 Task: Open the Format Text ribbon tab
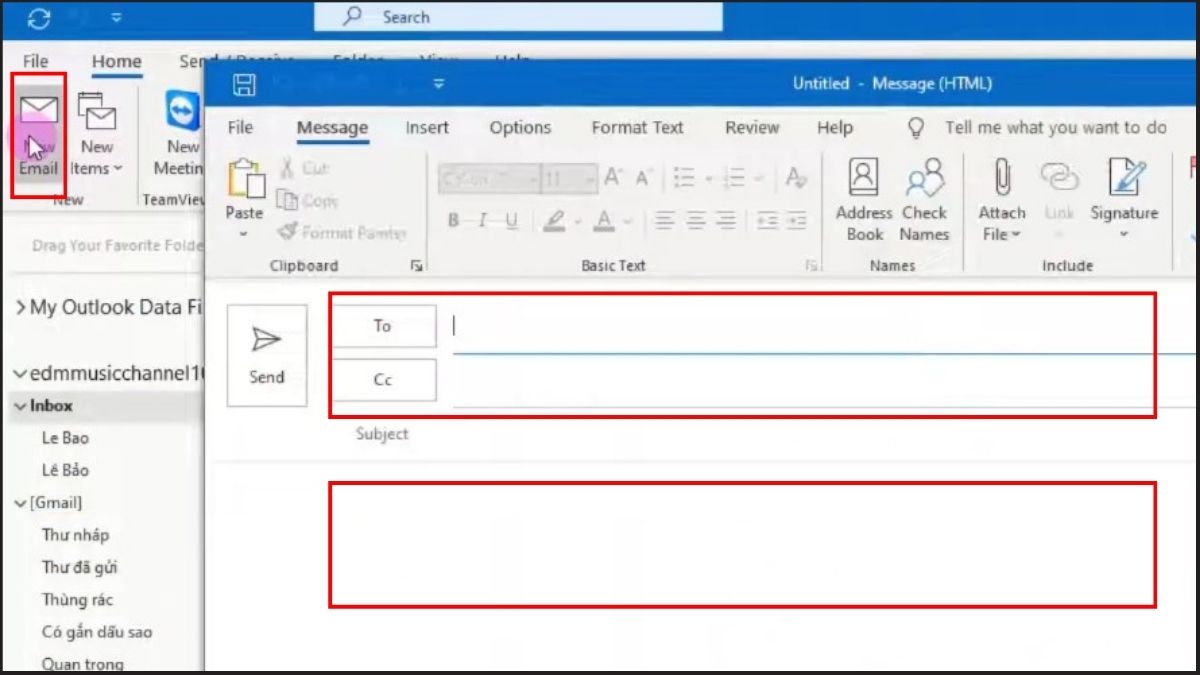coord(637,128)
